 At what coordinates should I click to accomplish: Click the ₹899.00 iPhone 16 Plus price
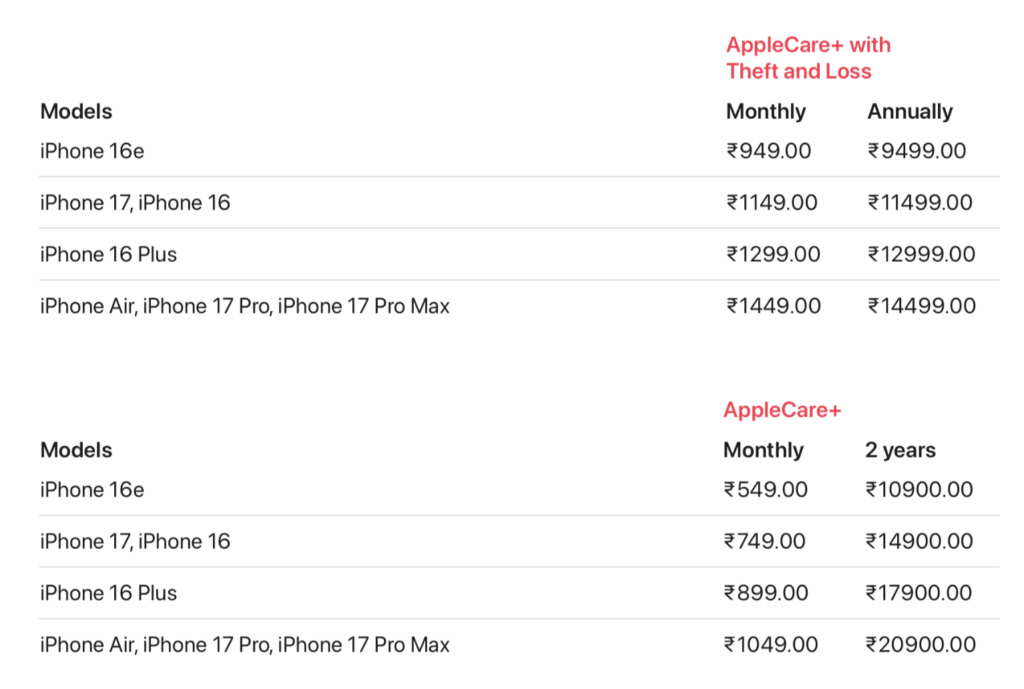766,593
